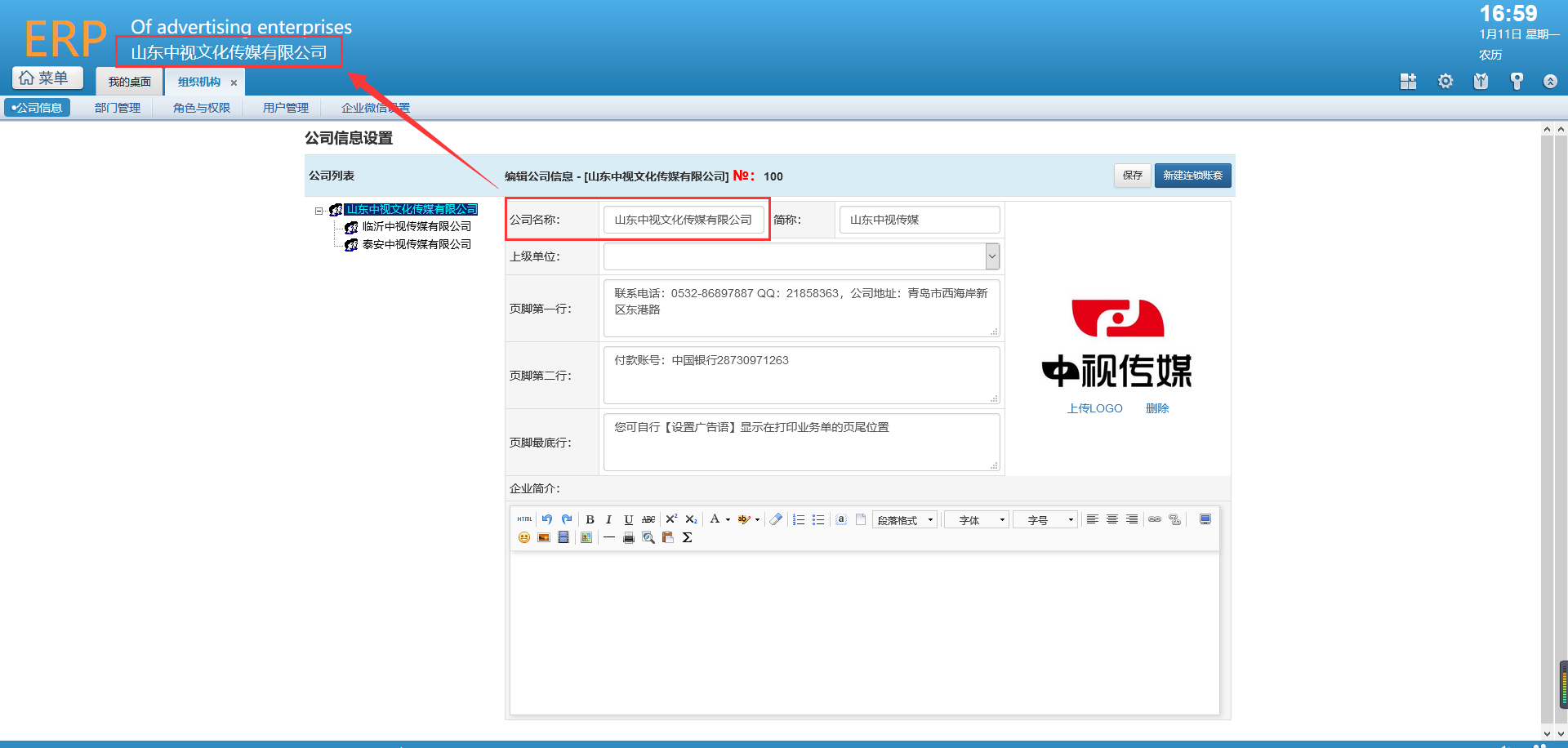Align editor text to the left

[1093, 519]
